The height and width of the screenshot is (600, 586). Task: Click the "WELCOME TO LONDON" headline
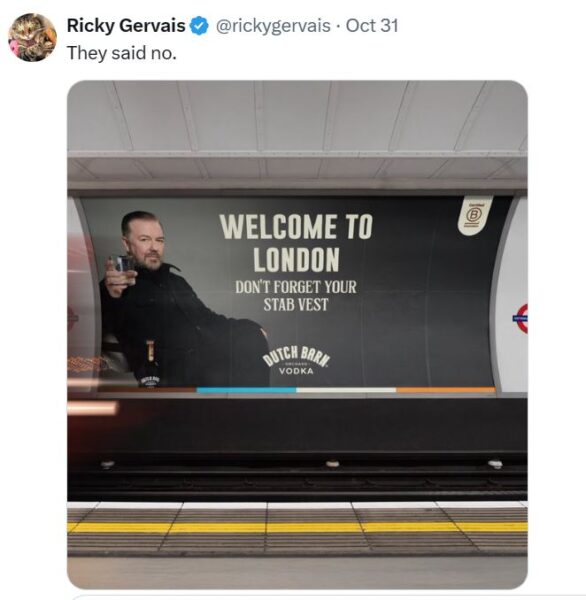(296, 243)
